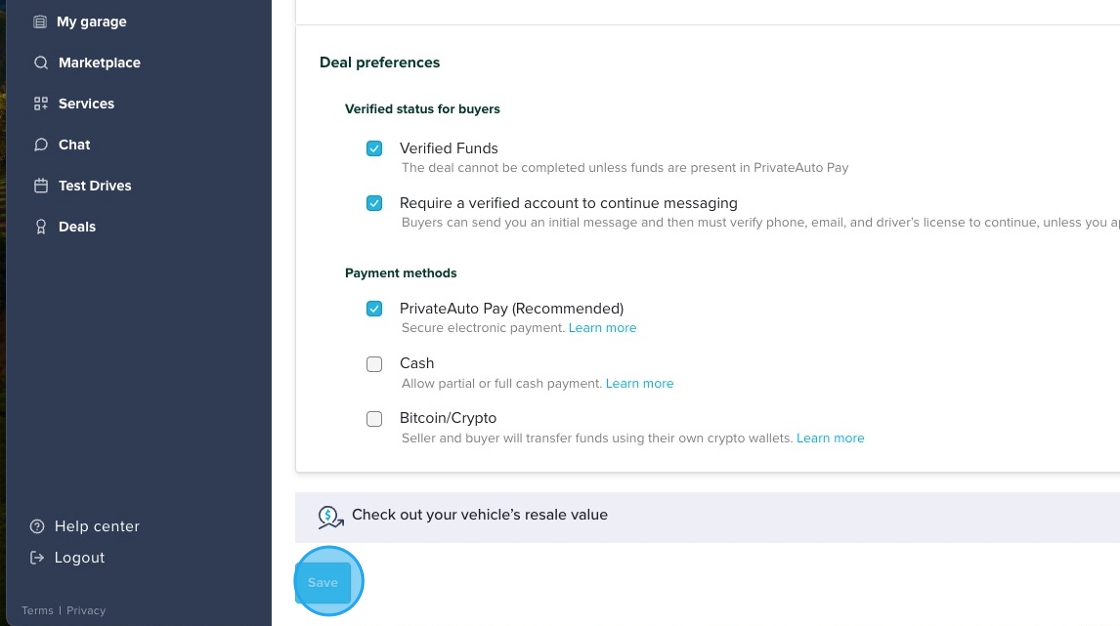Enable the Cash payment checkbox
Viewport: 1120px width, 626px height.
[x=374, y=364]
